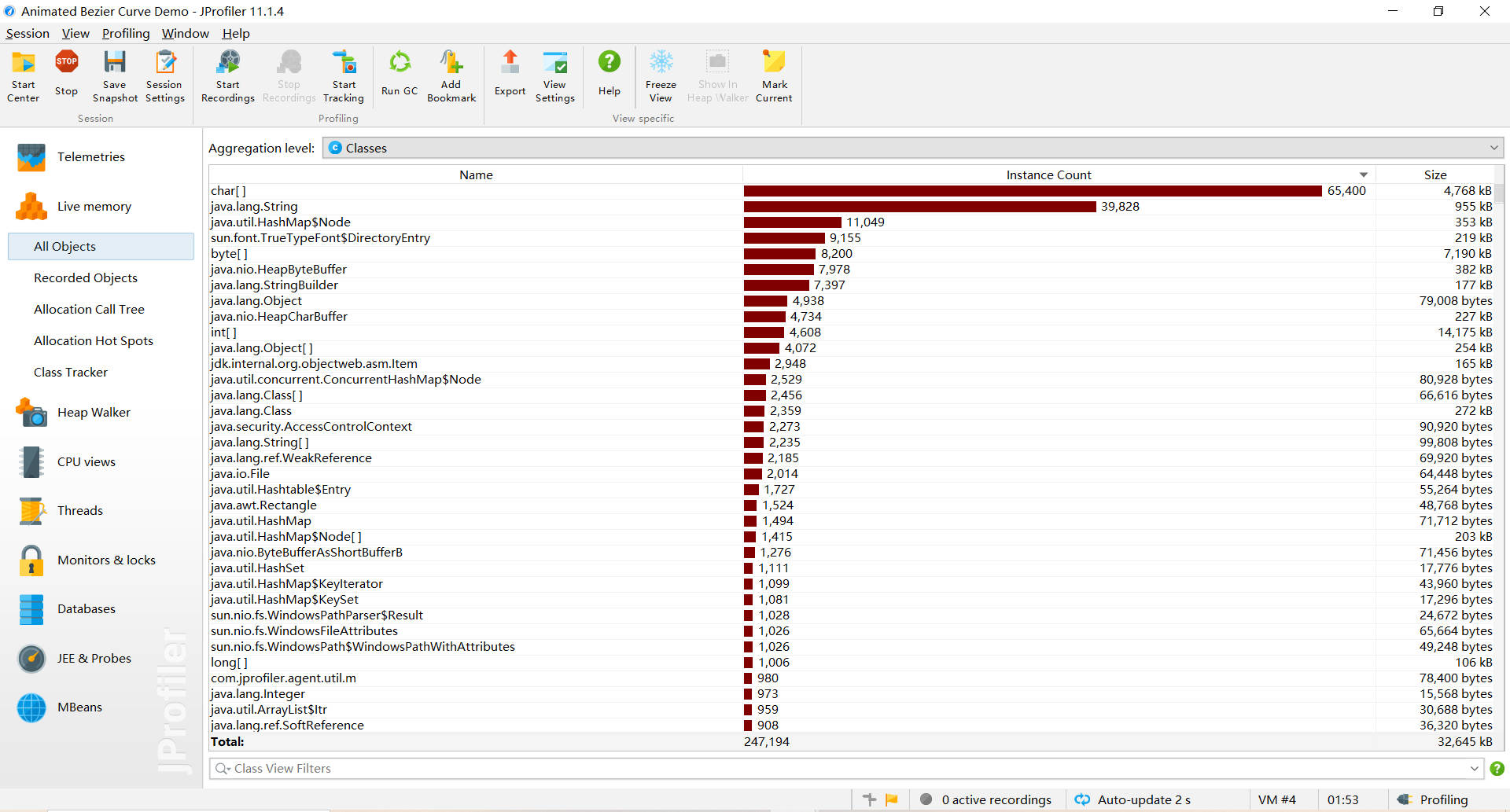This screenshot has width=1510, height=812.
Task: Open the Window menu
Action: [186, 33]
